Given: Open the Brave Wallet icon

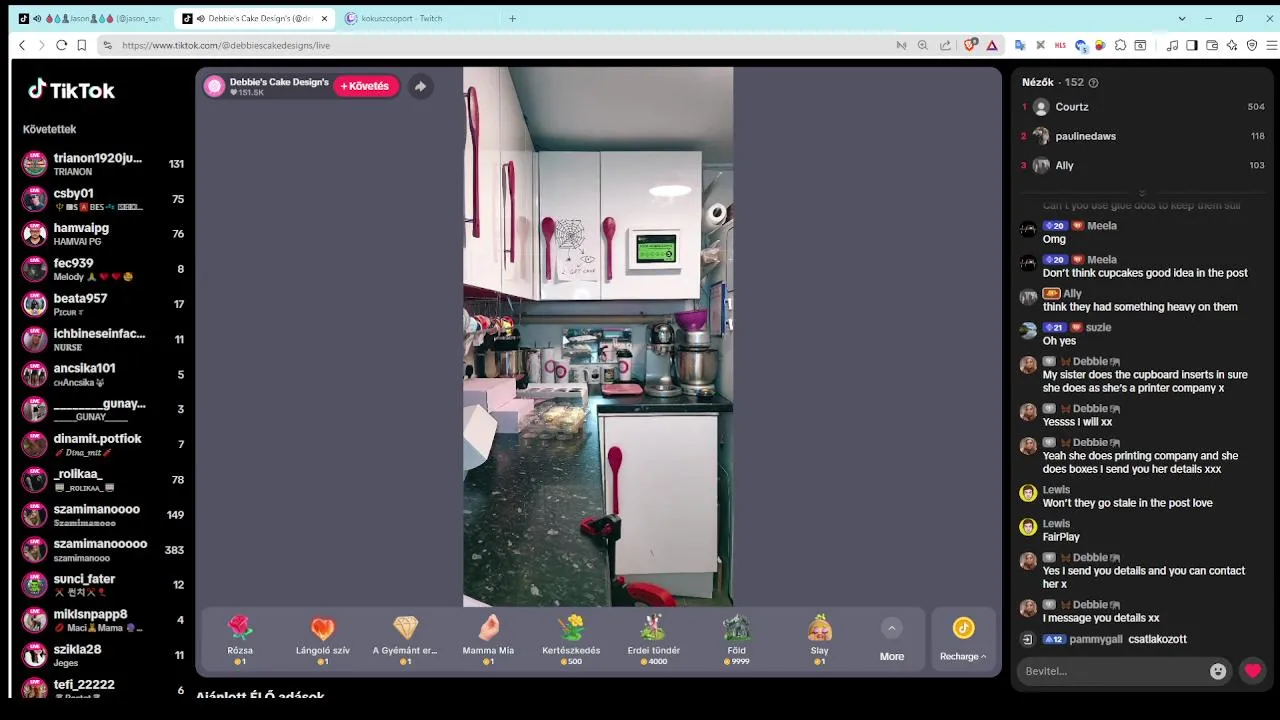Looking at the screenshot, I should (1212, 45).
